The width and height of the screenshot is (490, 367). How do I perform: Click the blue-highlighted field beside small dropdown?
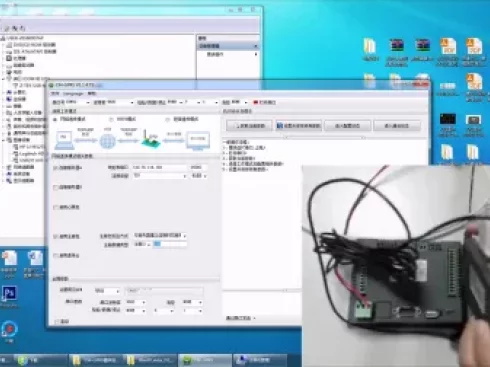coord(170,244)
